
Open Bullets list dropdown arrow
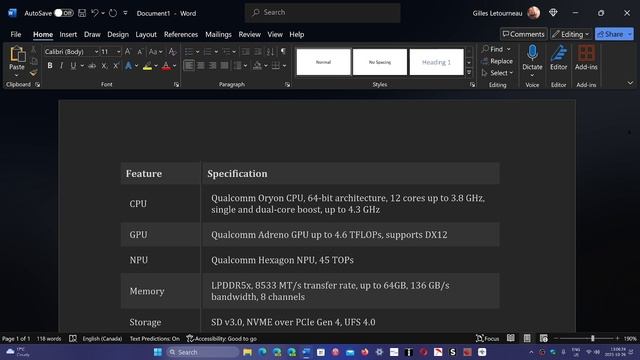(x=198, y=52)
